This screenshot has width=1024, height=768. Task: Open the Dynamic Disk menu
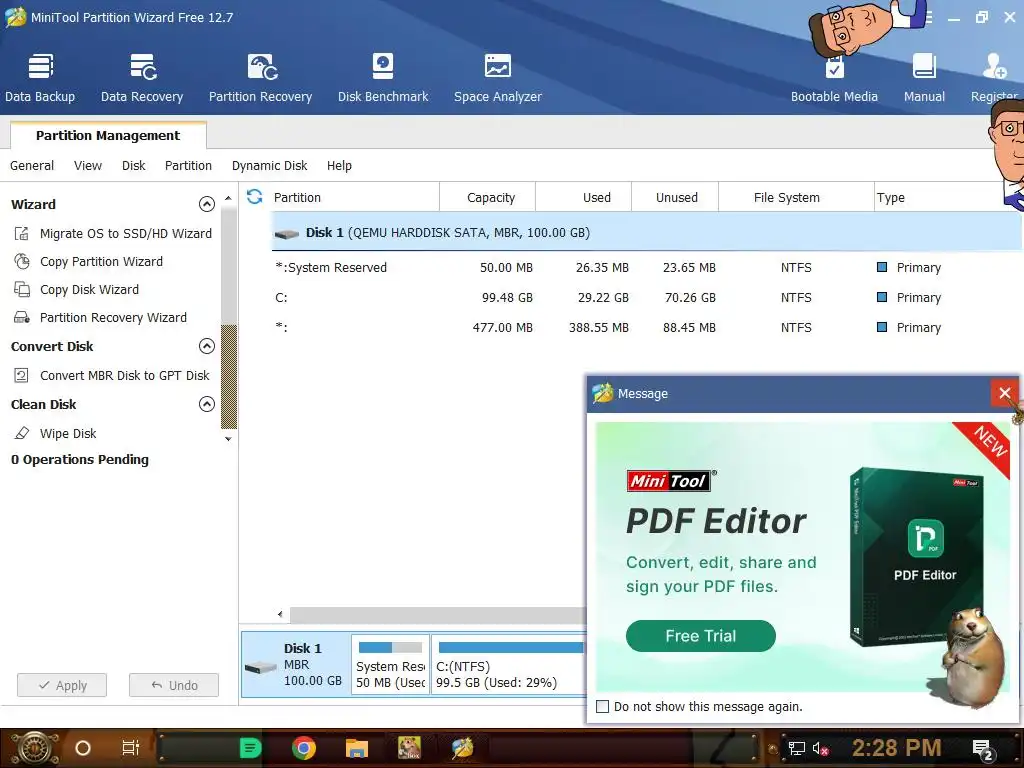click(x=269, y=165)
